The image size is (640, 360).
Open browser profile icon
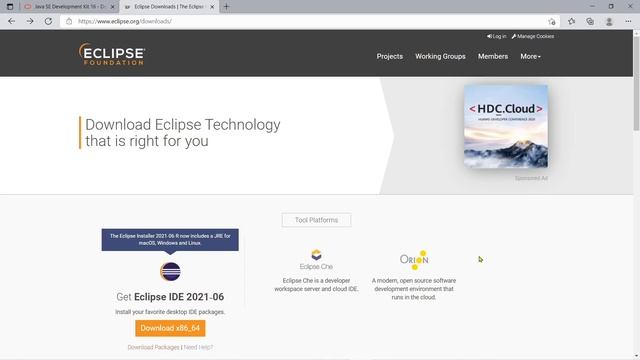click(x=609, y=21)
